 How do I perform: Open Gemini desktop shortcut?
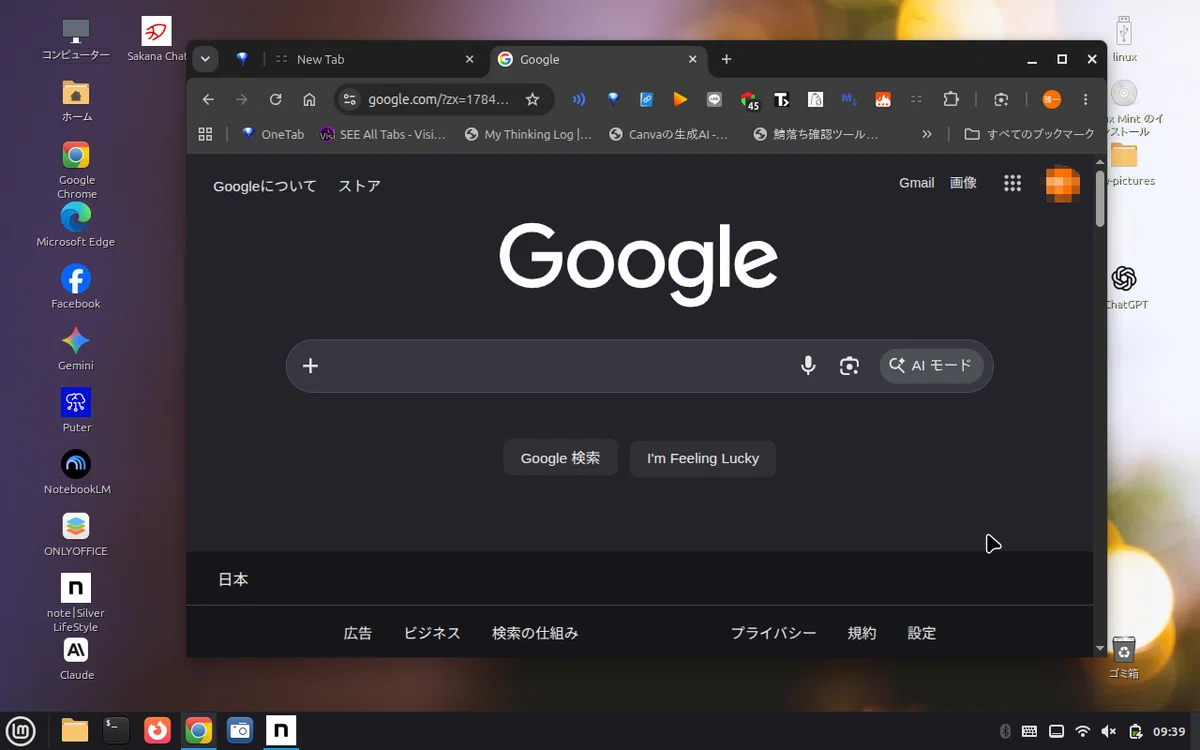(x=76, y=348)
